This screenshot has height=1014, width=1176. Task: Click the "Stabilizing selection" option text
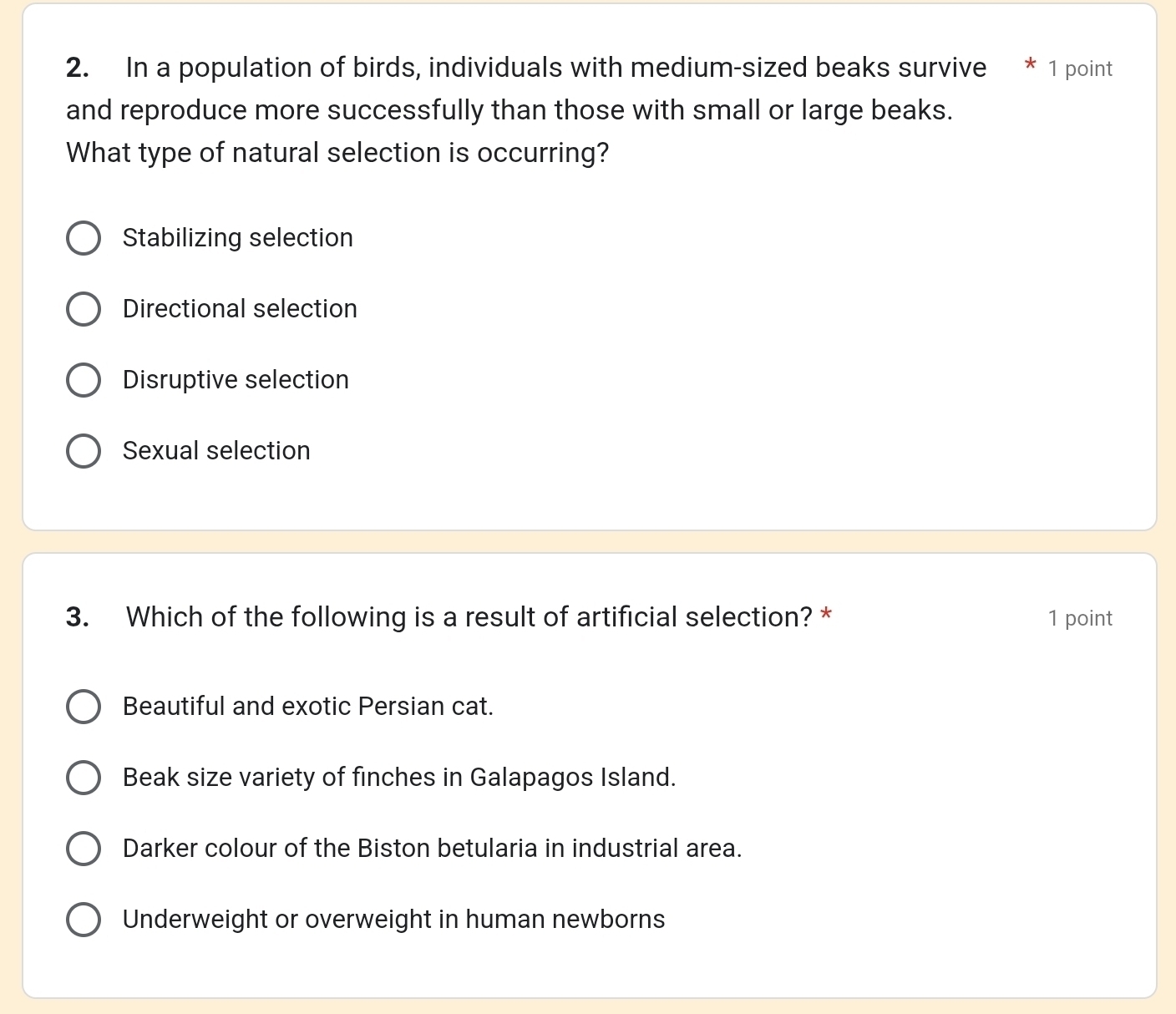pos(238,238)
